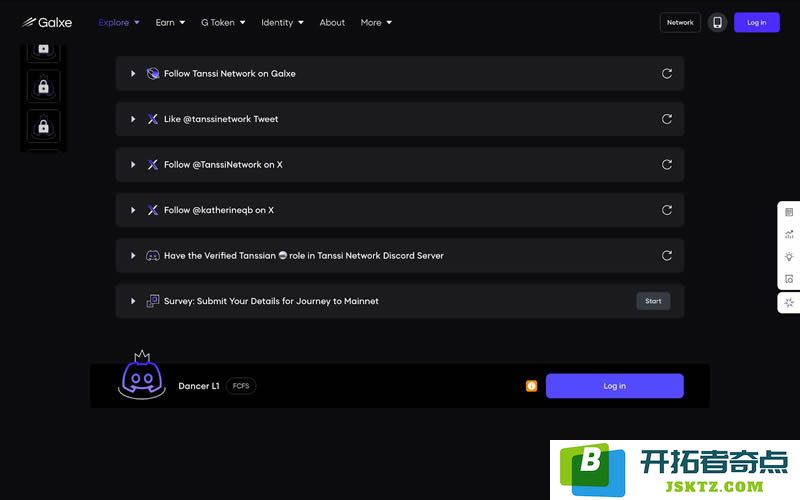Click the top-right Log in button

pos(757,22)
